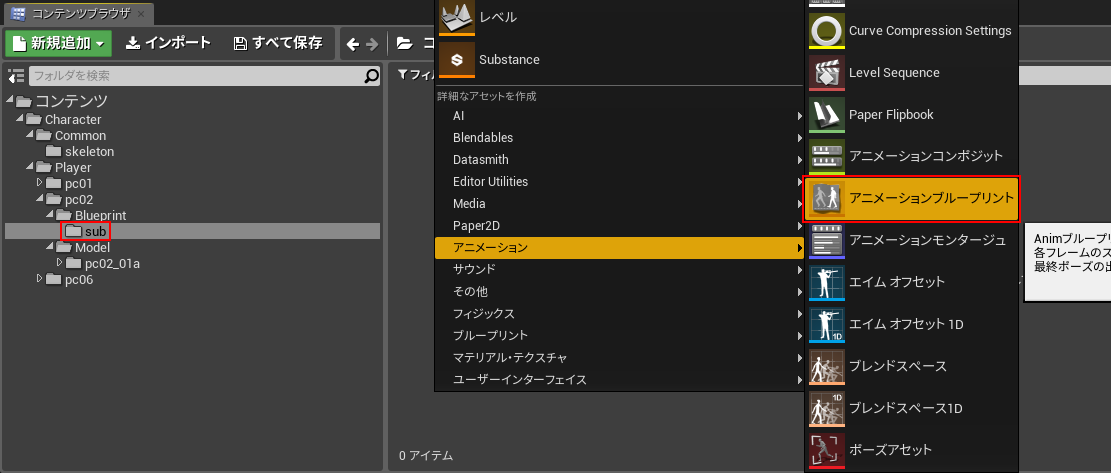The width and height of the screenshot is (1111, 473).
Task: Select the sub folder row
Action: pos(192,231)
